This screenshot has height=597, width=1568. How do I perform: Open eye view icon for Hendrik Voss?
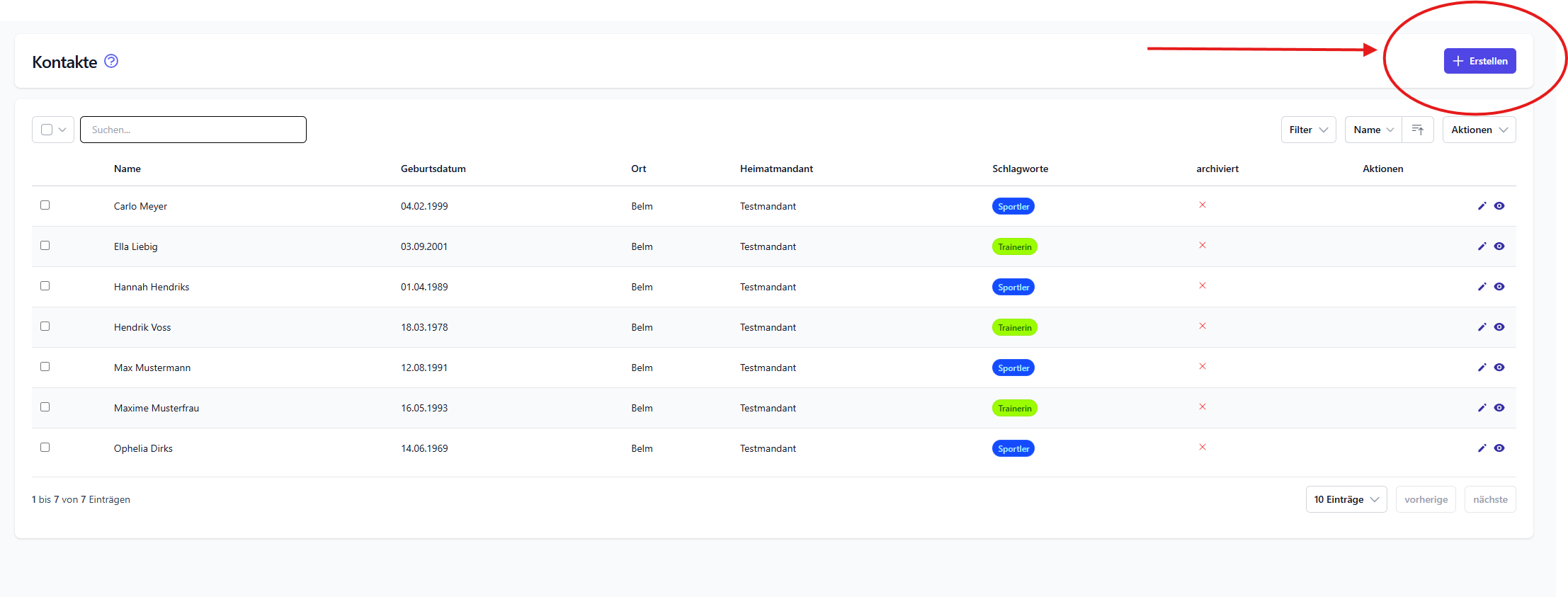(1499, 327)
